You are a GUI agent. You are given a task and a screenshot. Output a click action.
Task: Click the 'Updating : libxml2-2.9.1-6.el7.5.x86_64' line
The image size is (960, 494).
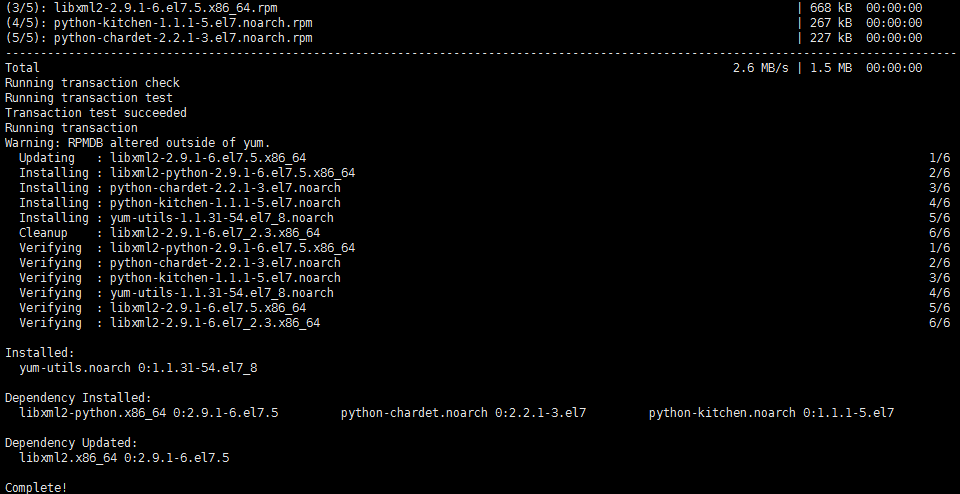coord(163,158)
